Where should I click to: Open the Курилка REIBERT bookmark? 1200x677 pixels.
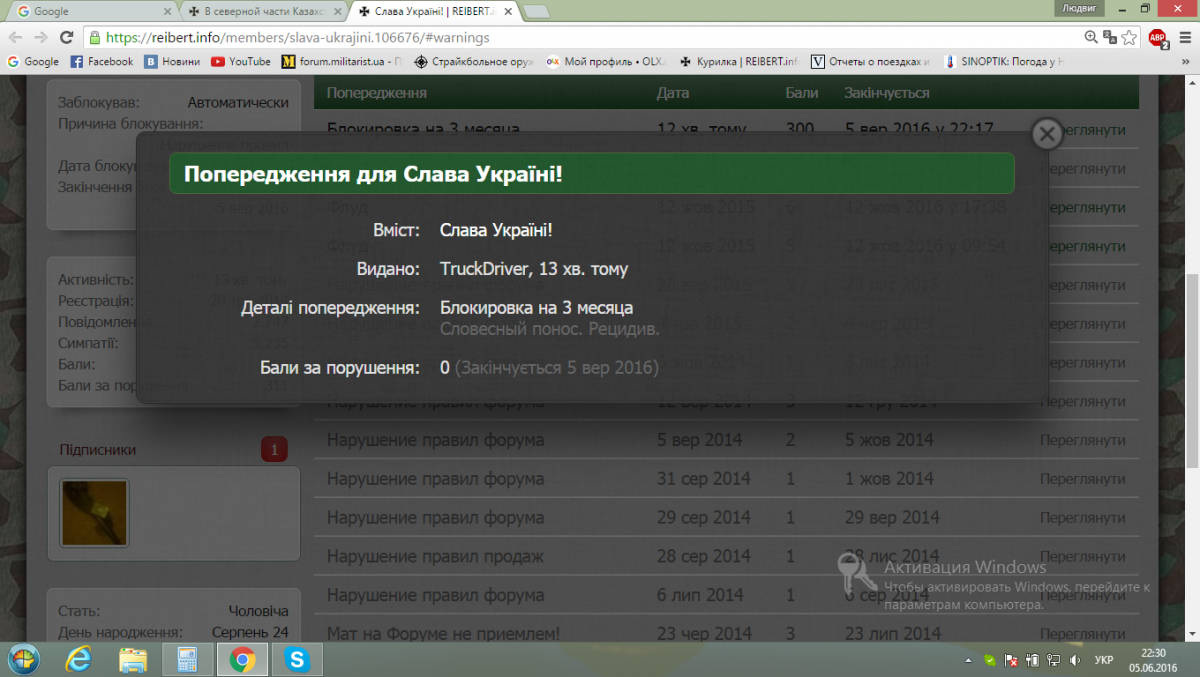click(739, 61)
